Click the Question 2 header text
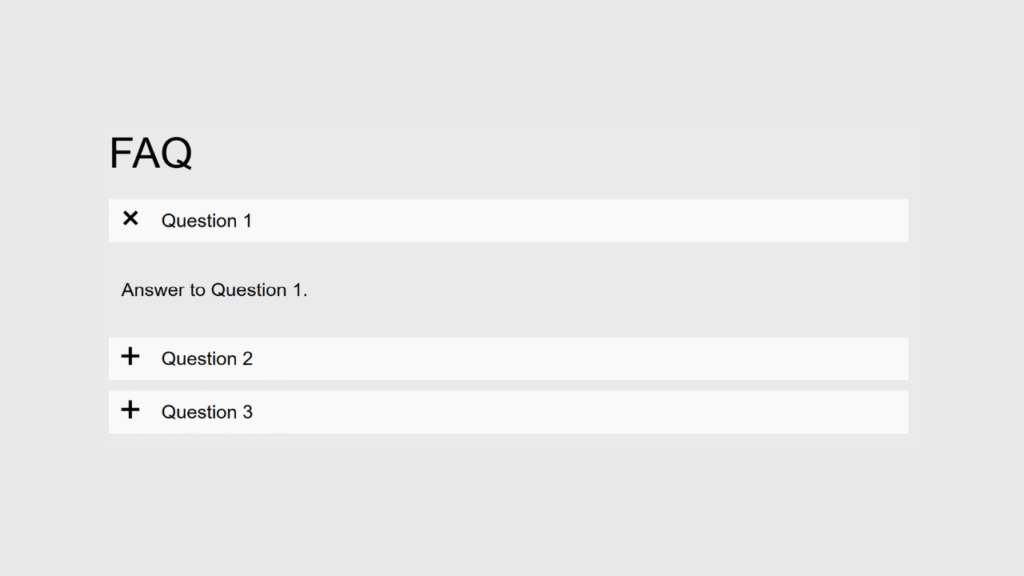 pyautogui.click(x=207, y=358)
